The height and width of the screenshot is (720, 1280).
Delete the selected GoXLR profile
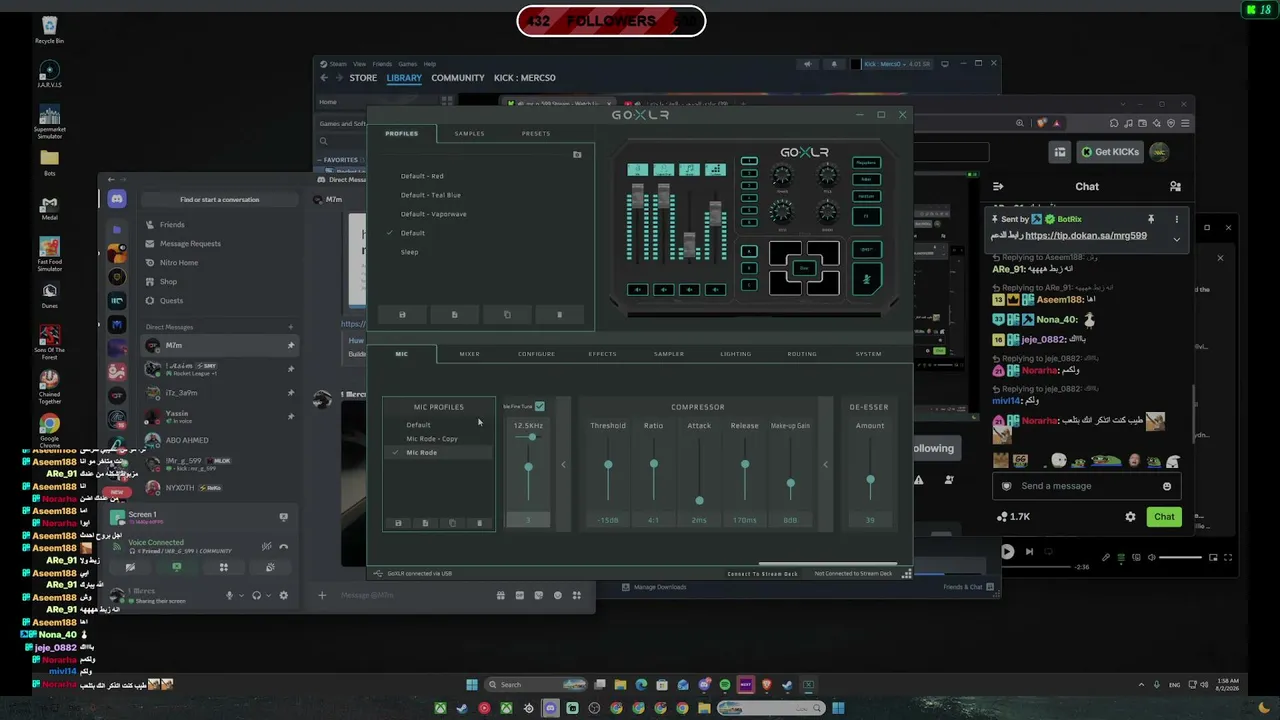559,315
